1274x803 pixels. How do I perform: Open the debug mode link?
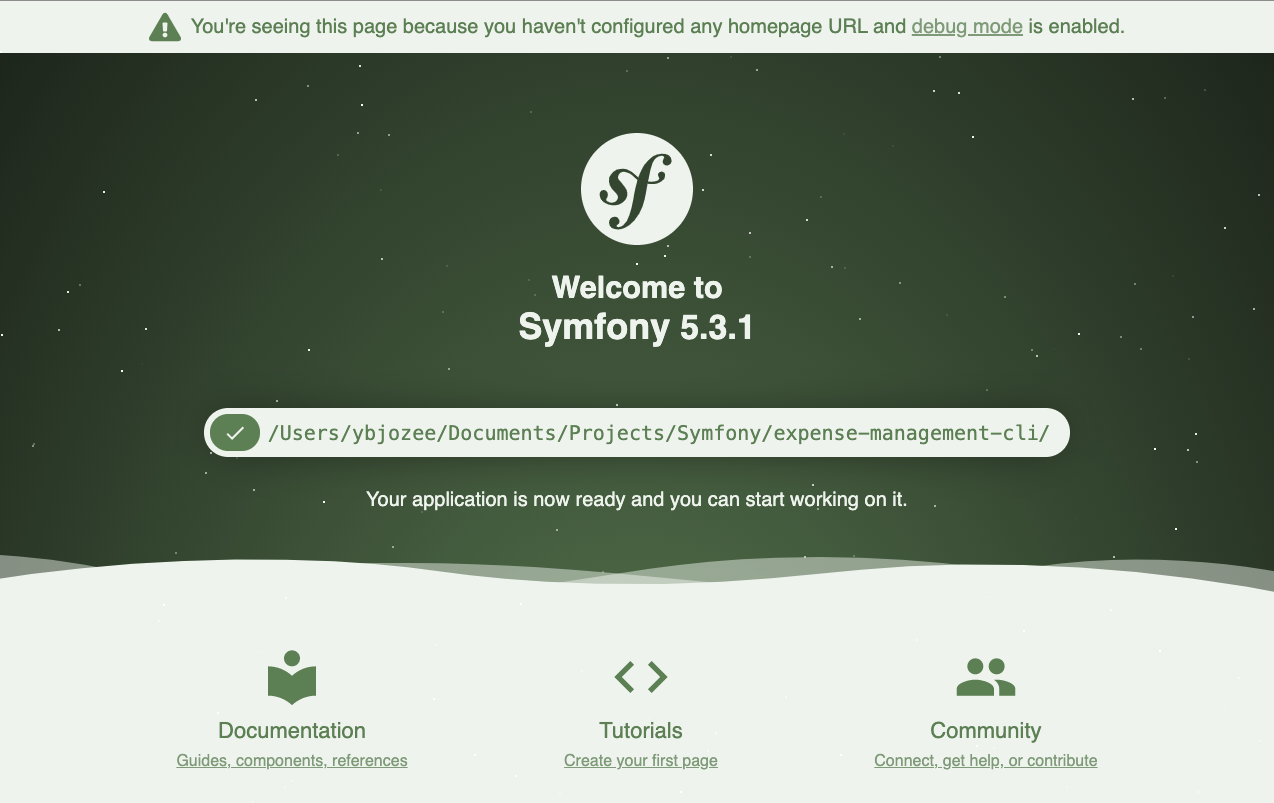(967, 27)
